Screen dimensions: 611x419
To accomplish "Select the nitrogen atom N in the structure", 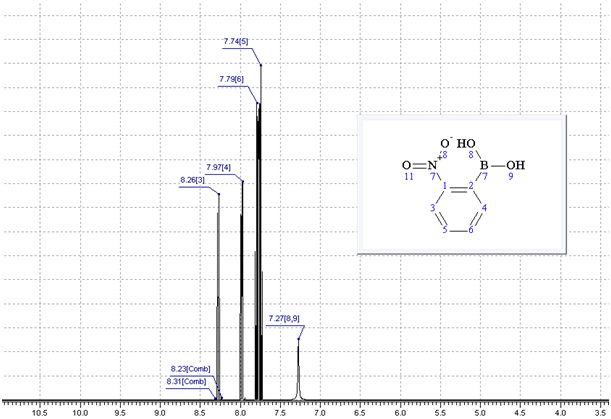I will click(433, 165).
